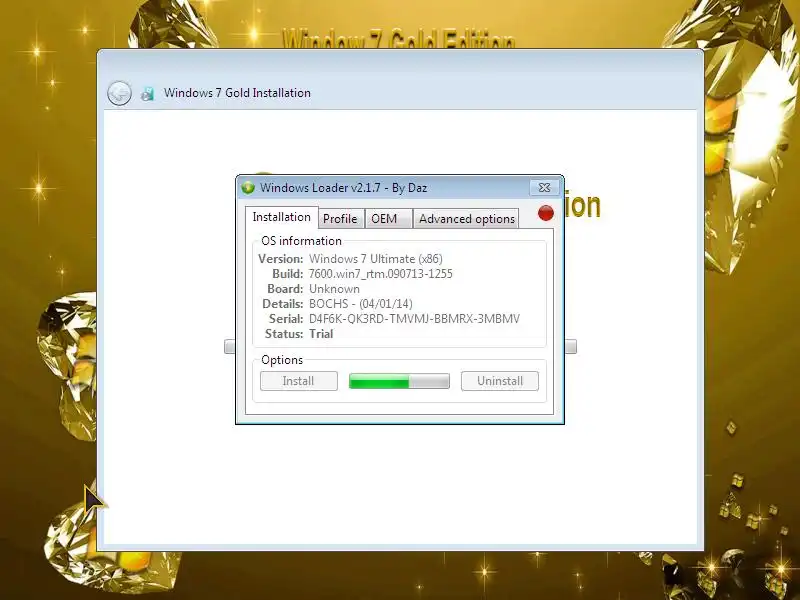Switch to Advanced options tab

click(466, 219)
